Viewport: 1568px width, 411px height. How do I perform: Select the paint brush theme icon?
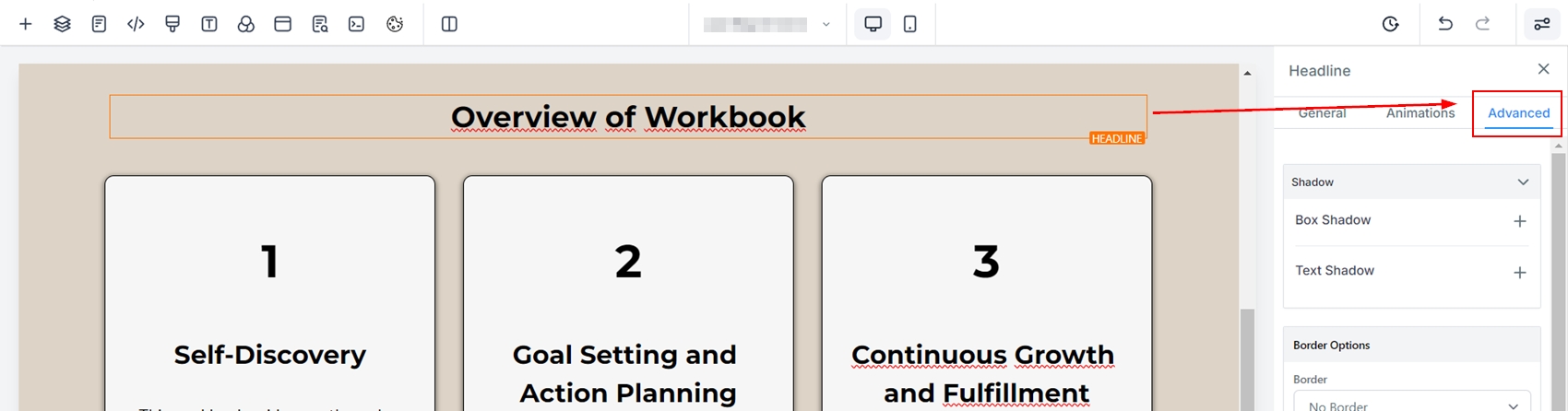172,24
